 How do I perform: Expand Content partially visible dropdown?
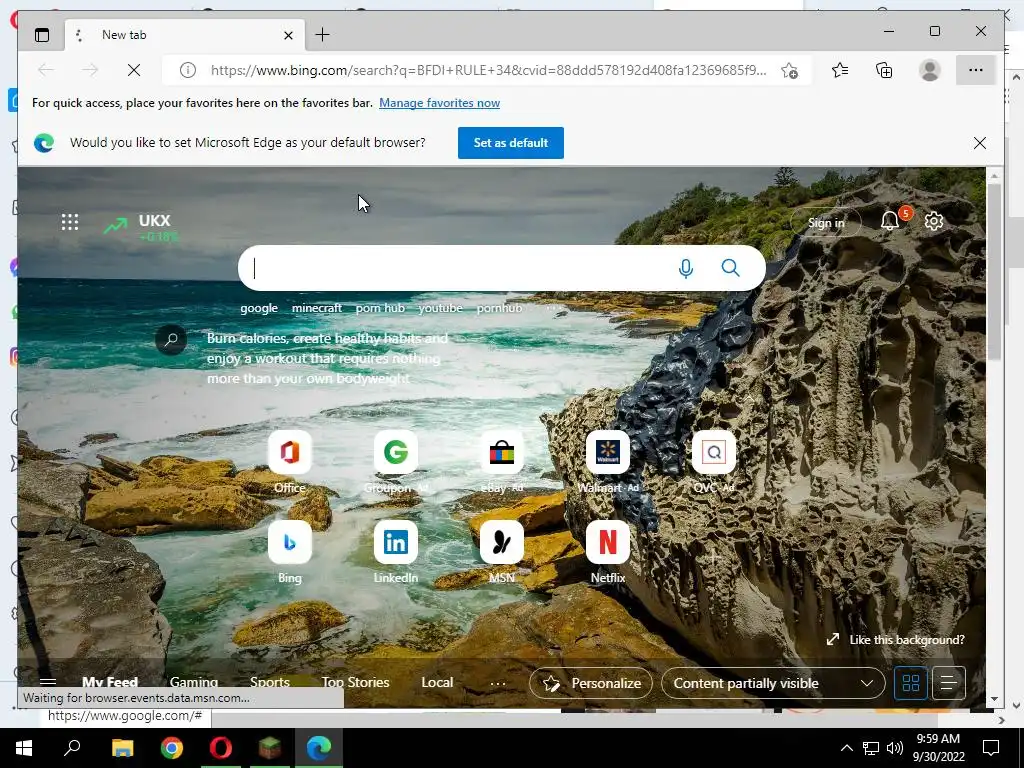(773, 683)
